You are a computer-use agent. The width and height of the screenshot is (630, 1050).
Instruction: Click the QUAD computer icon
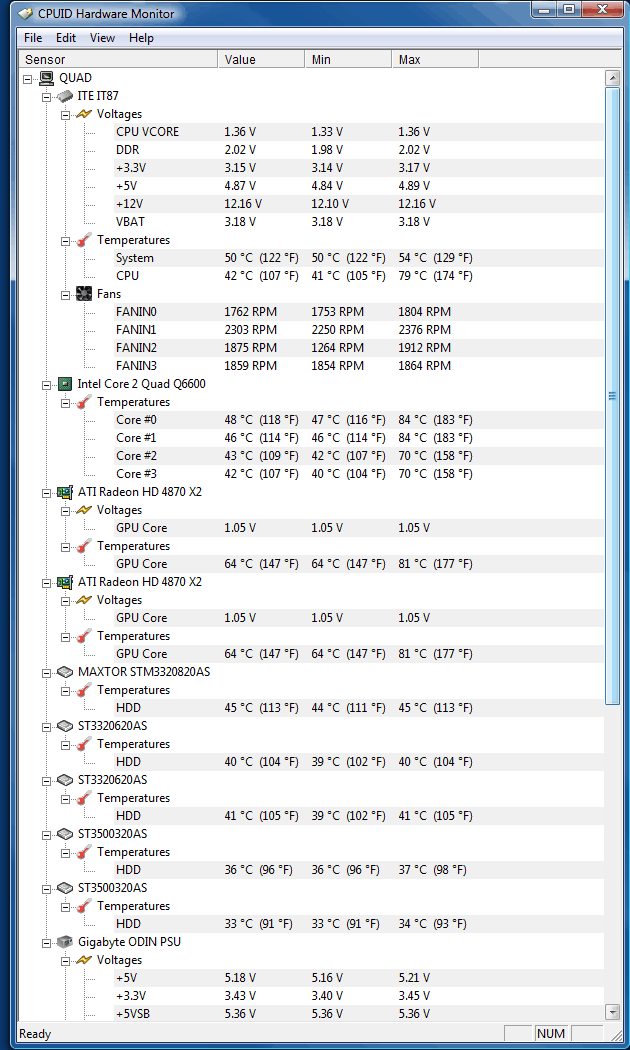[x=46, y=78]
